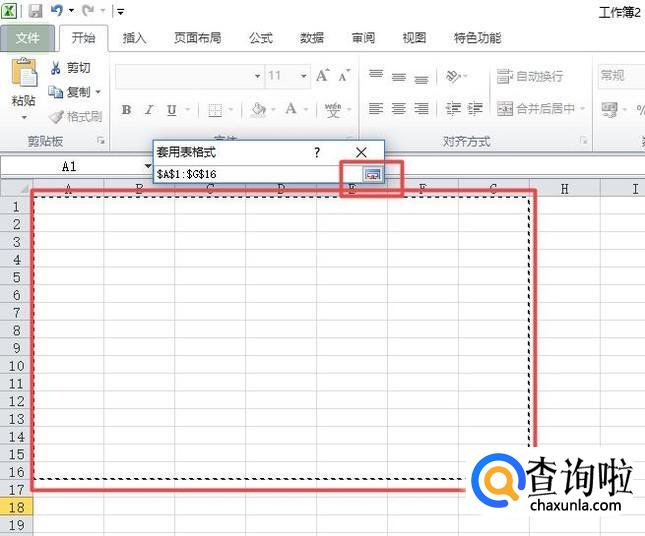Open the 公式 (Formulas) tab
The image size is (645, 536).
point(261,38)
